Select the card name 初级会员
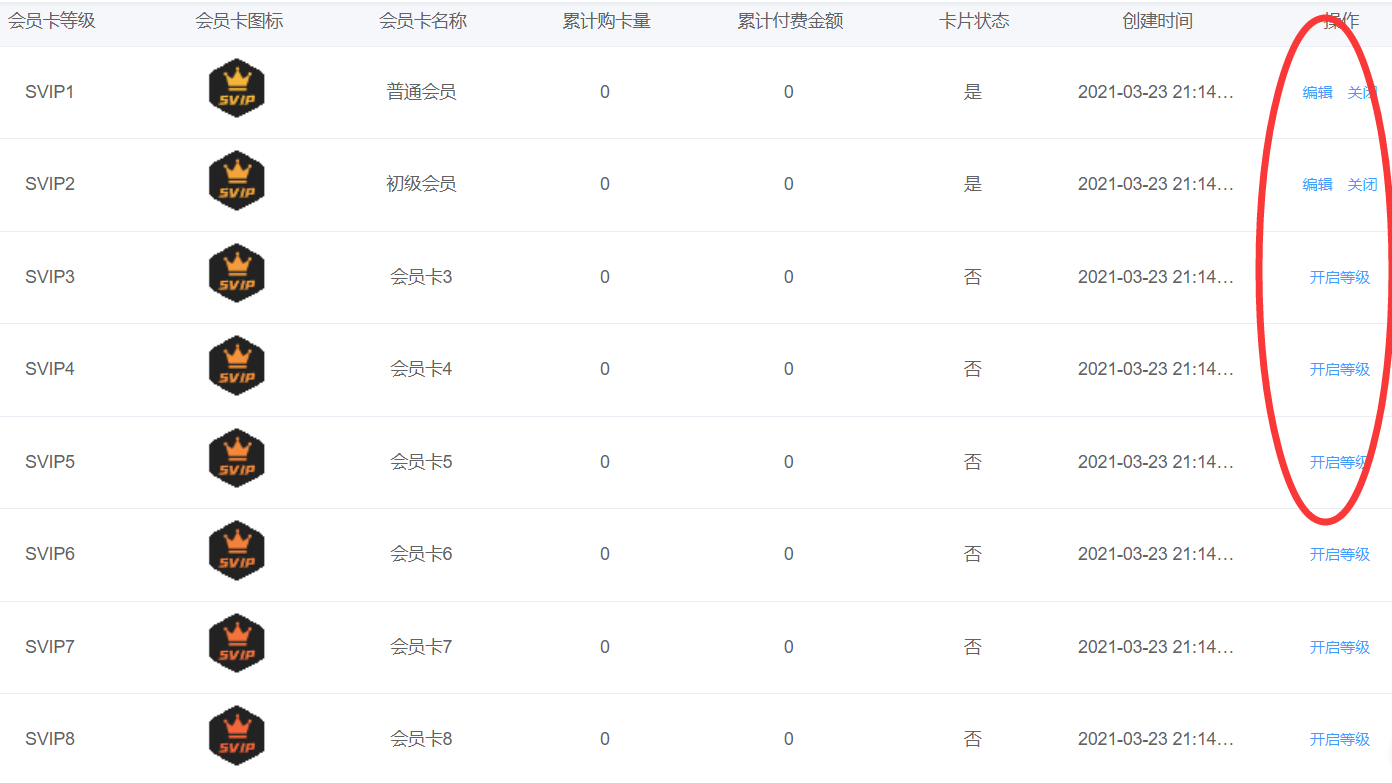This screenshot has height=783, width=1392. [x=421, y=184]
